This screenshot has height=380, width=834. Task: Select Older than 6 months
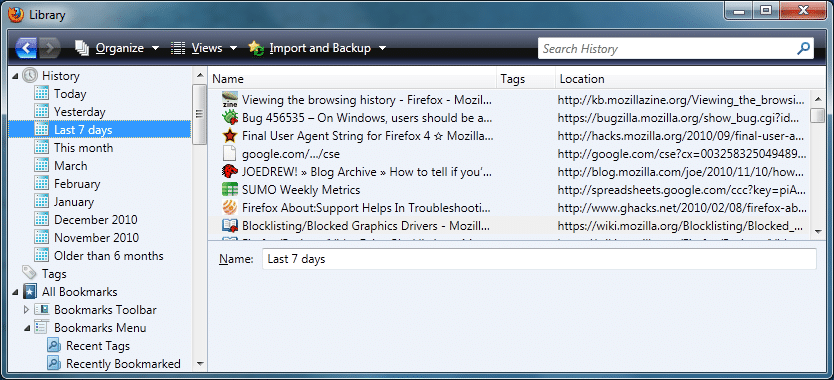point(109,256)
